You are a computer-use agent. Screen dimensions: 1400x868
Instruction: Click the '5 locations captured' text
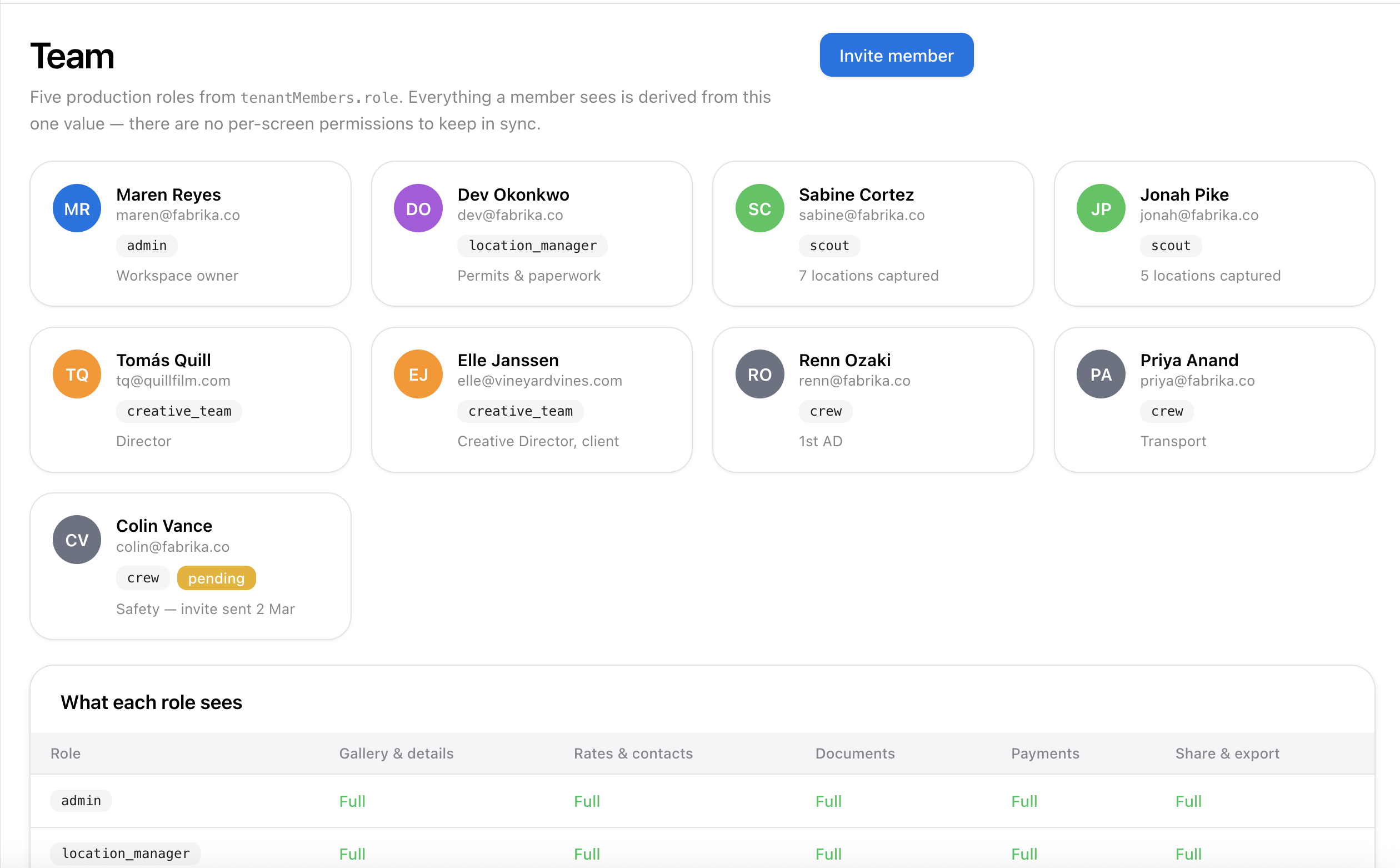point(1210,276)
